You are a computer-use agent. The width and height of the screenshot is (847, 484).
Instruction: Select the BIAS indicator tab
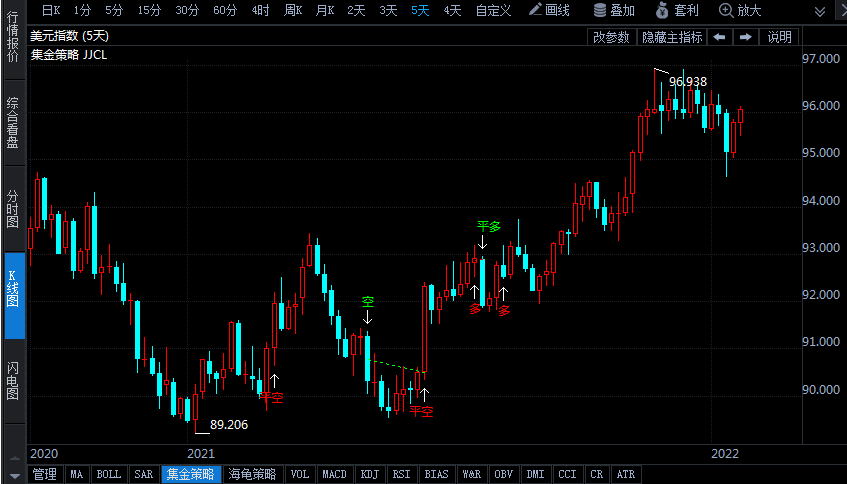click(436, 474)
